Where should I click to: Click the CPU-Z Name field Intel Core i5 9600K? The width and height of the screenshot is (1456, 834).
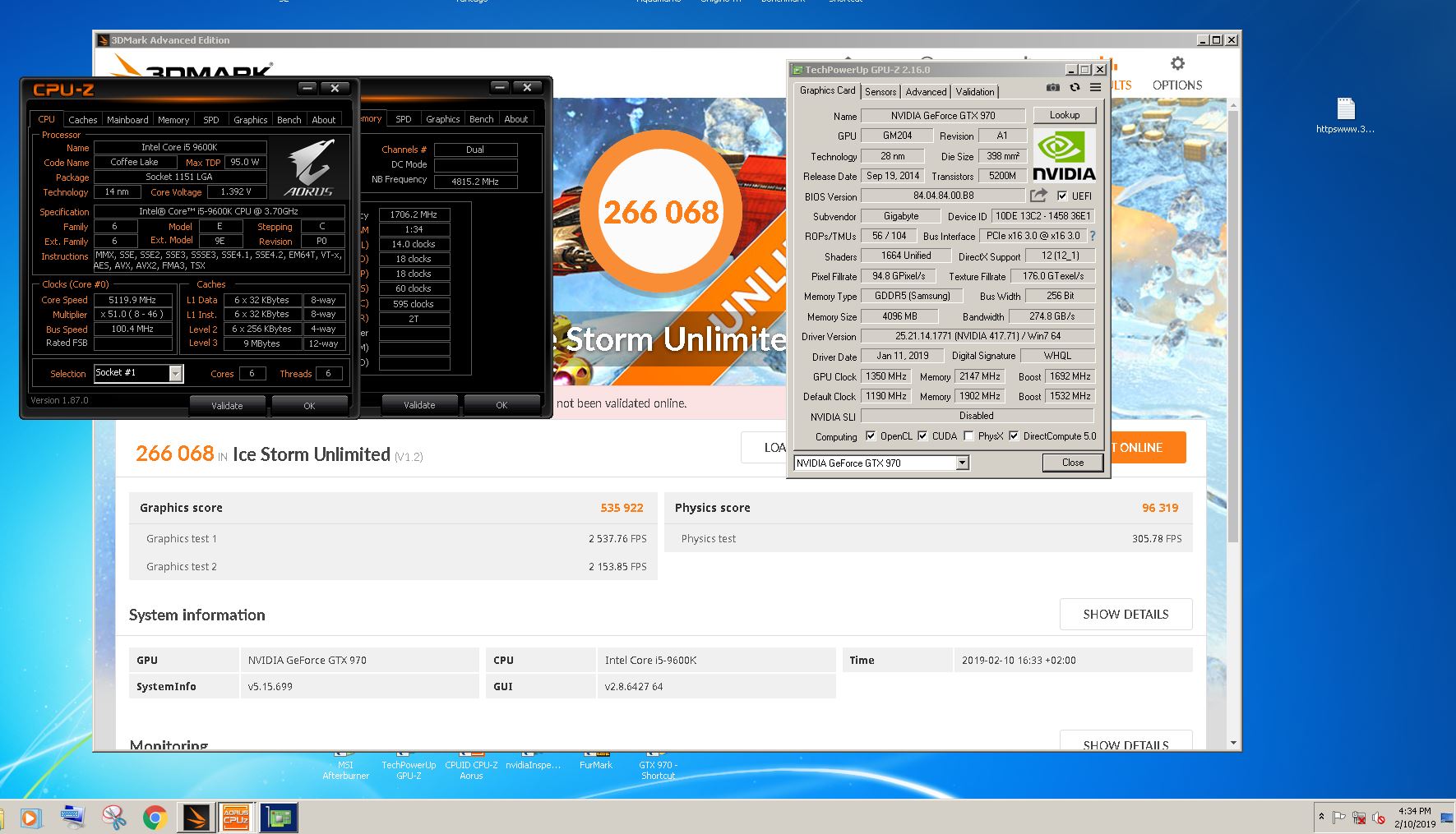point(179,147)
